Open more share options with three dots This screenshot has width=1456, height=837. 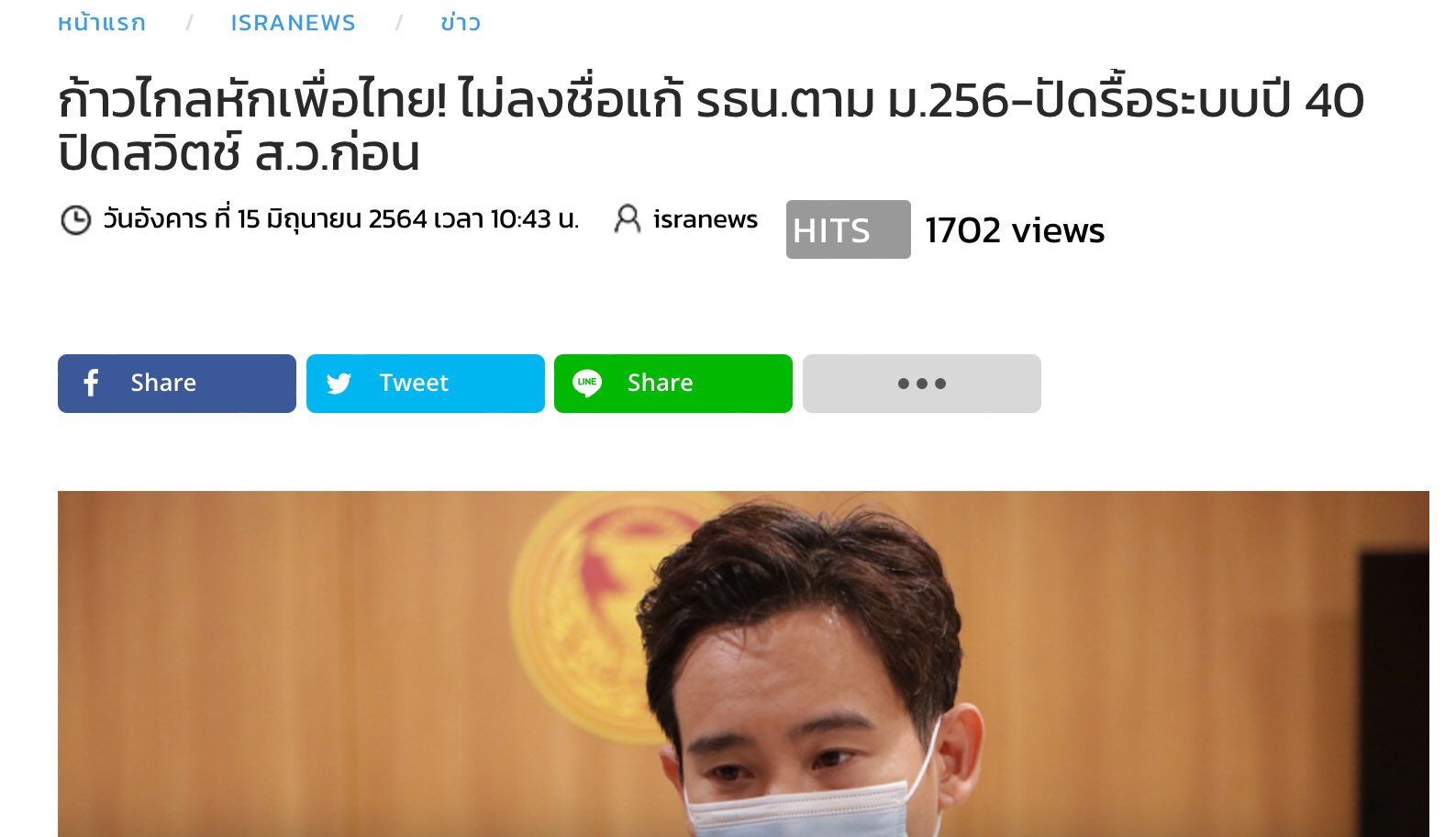(x=921, y=384)
